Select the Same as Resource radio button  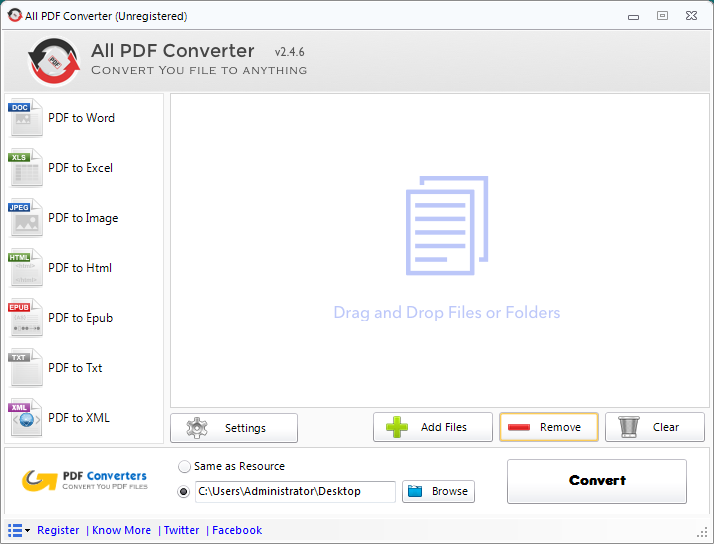(x=184, y=467)
